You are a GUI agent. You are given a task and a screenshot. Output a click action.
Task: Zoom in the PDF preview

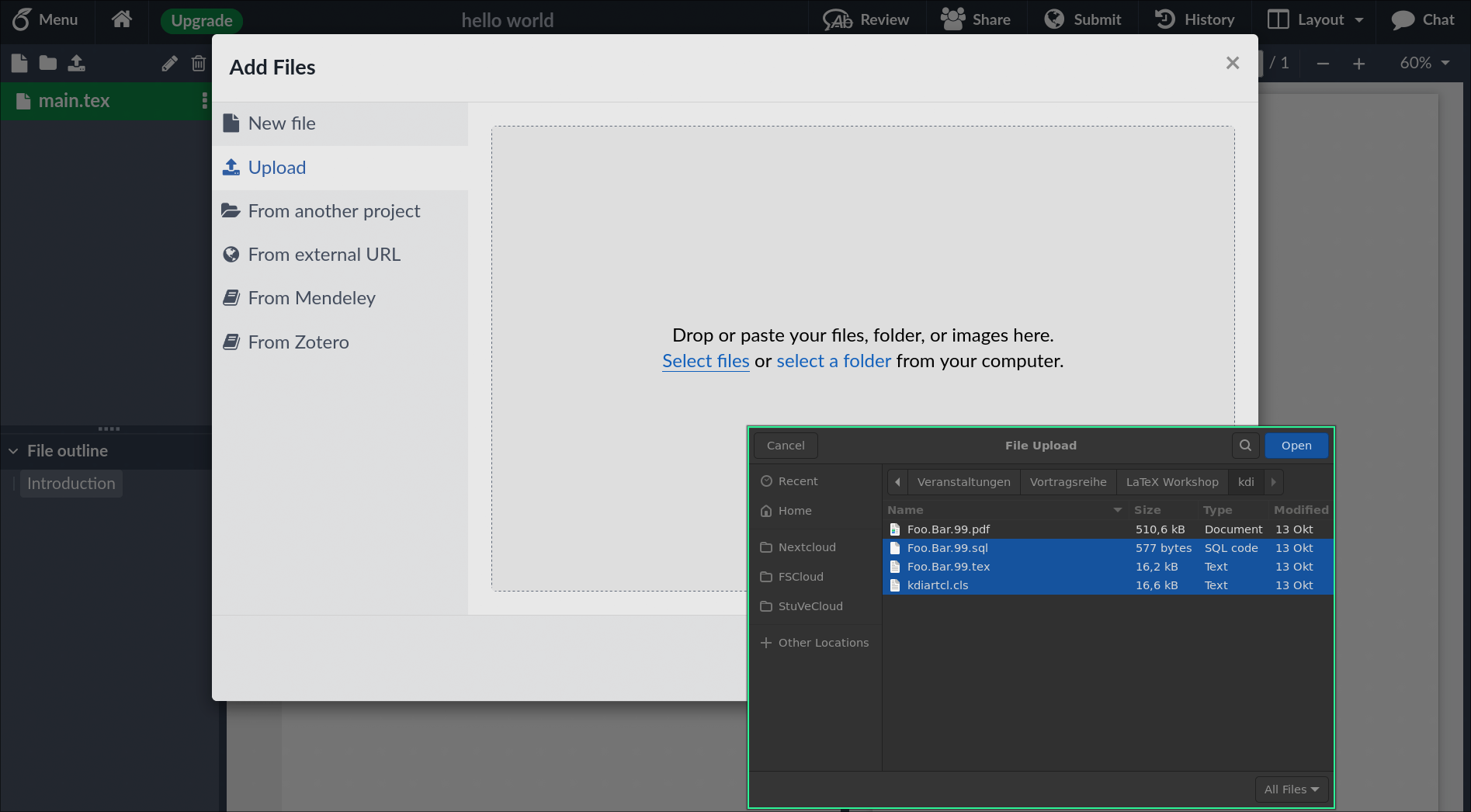(x=1358, y=64)
